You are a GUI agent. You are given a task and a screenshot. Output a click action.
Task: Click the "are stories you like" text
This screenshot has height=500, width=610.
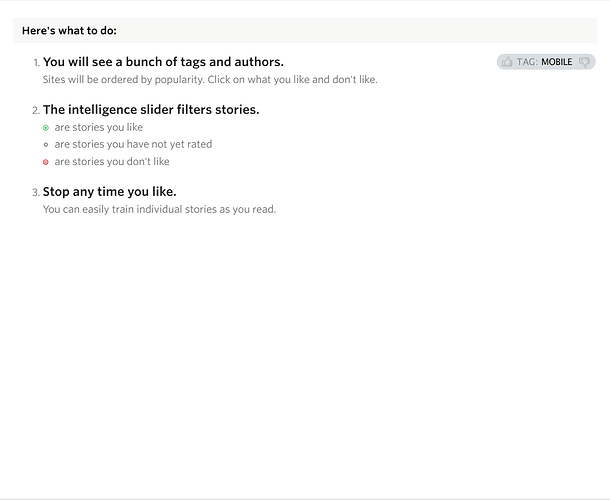click(99, 128)
